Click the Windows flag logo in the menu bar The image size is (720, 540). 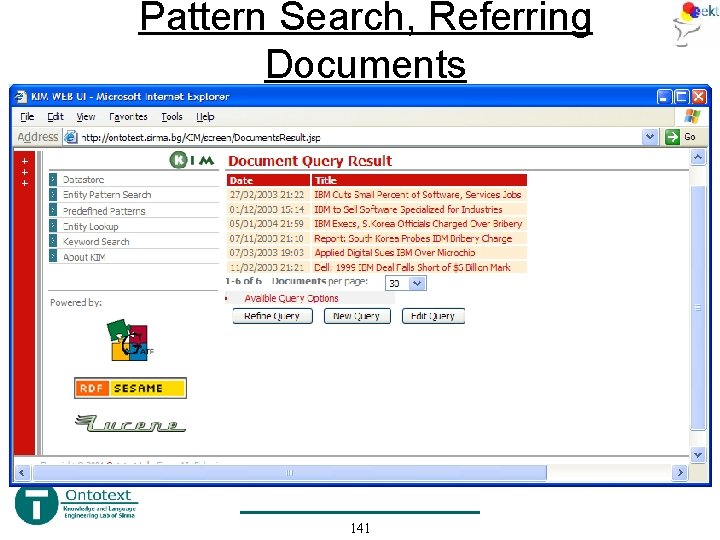(692, 116)
